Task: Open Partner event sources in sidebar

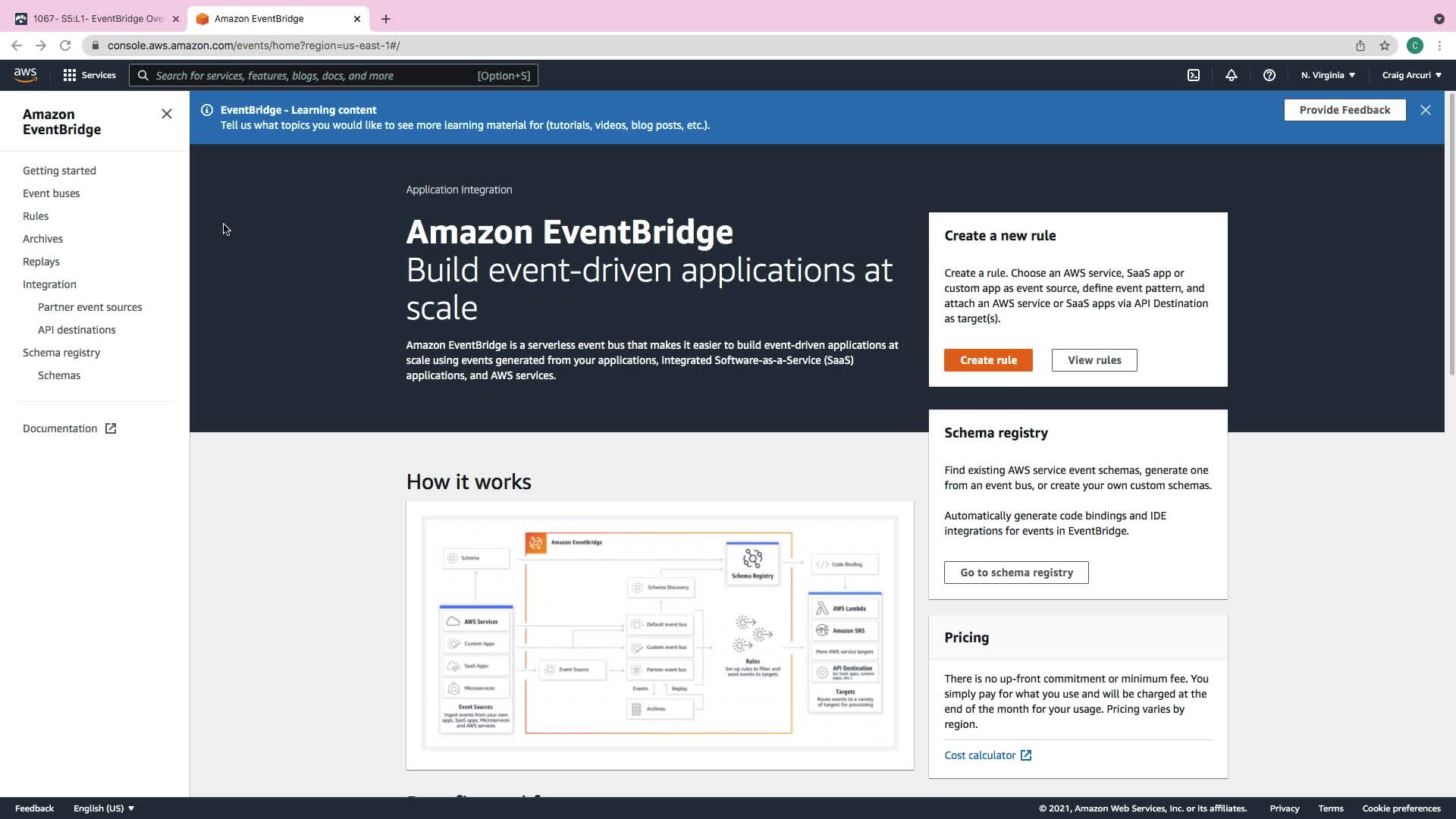Action: pyautogui.click(x=89, y=307)
